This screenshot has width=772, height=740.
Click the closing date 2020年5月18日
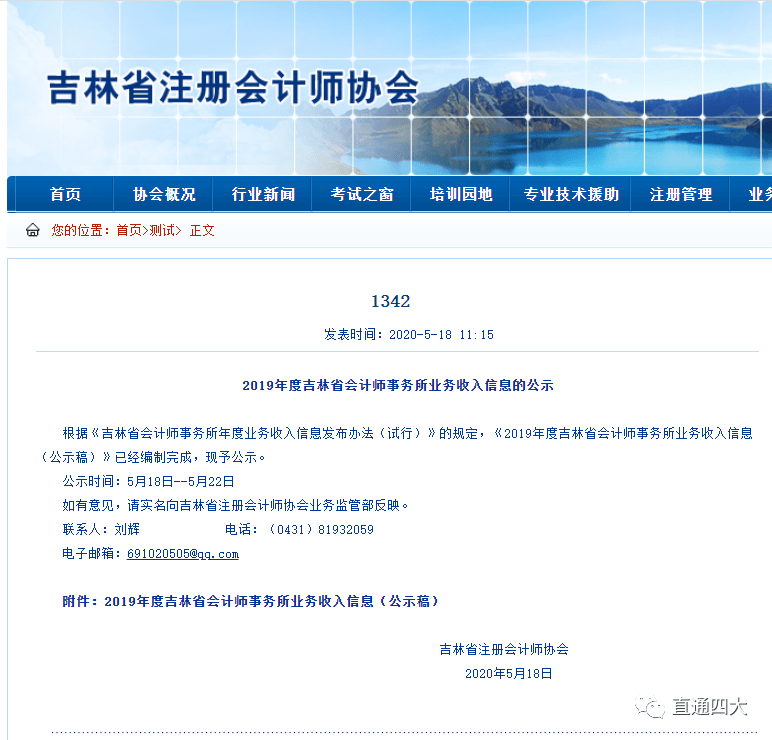[x=509, y=674]
